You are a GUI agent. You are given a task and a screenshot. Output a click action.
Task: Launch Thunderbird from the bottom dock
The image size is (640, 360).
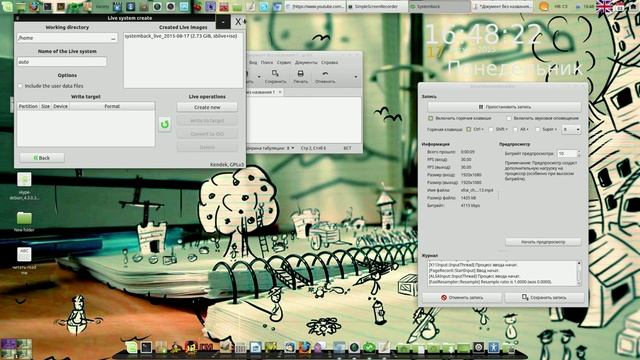(x=289, y=347)
